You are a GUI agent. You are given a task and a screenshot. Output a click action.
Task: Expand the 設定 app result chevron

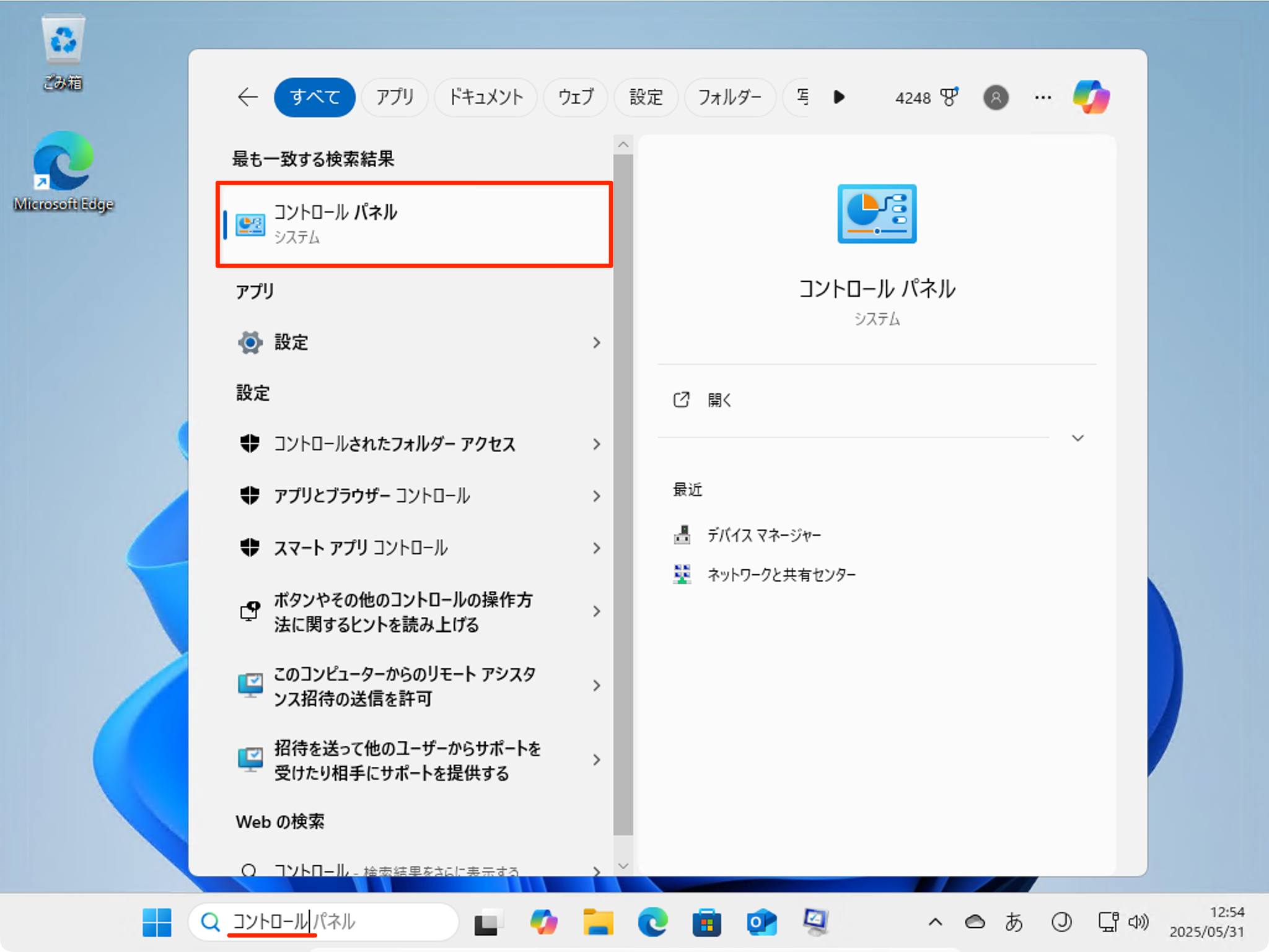pos(596,343)
